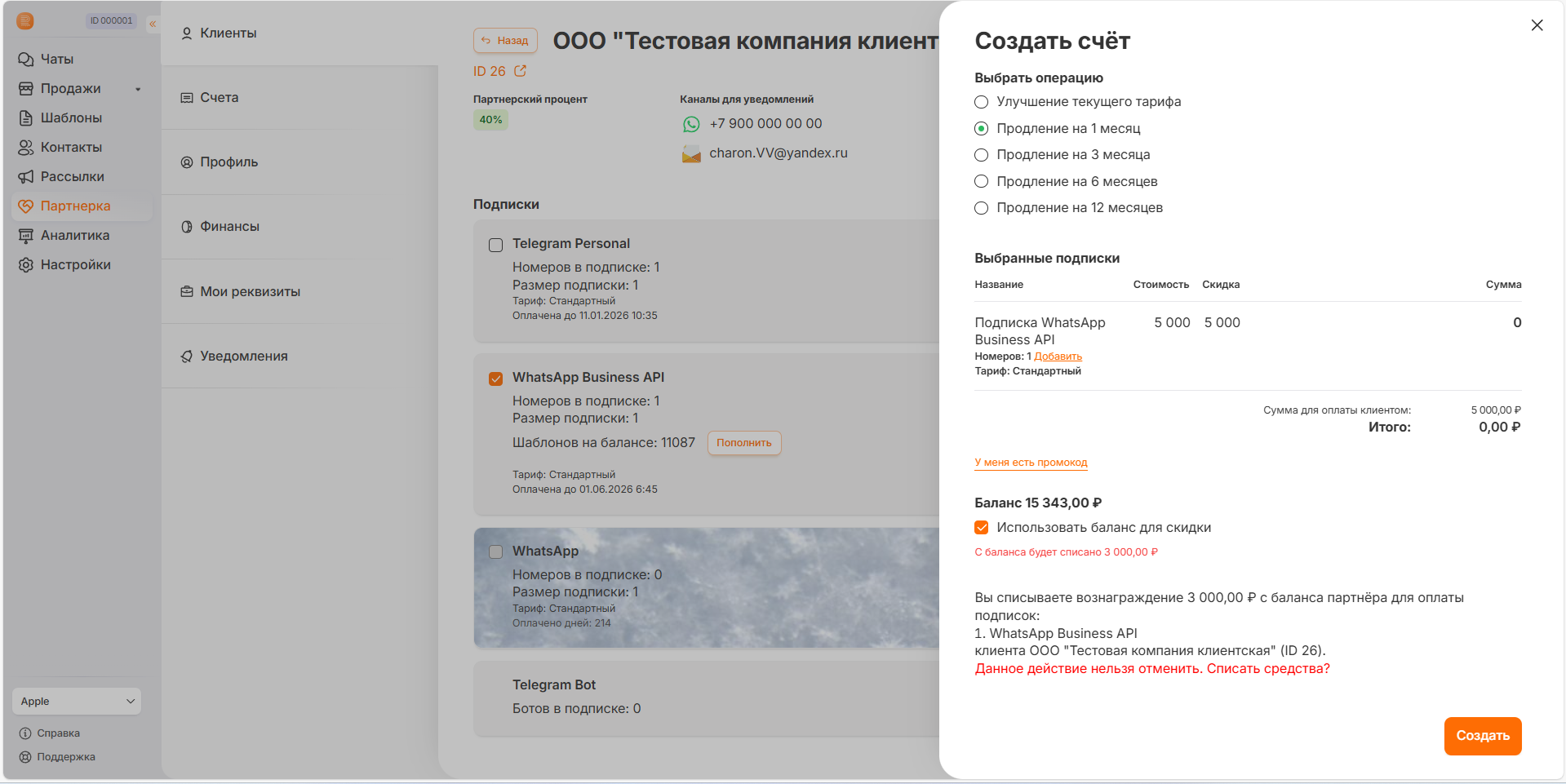Click the Счета invoice icon

[x=187, y=98]
